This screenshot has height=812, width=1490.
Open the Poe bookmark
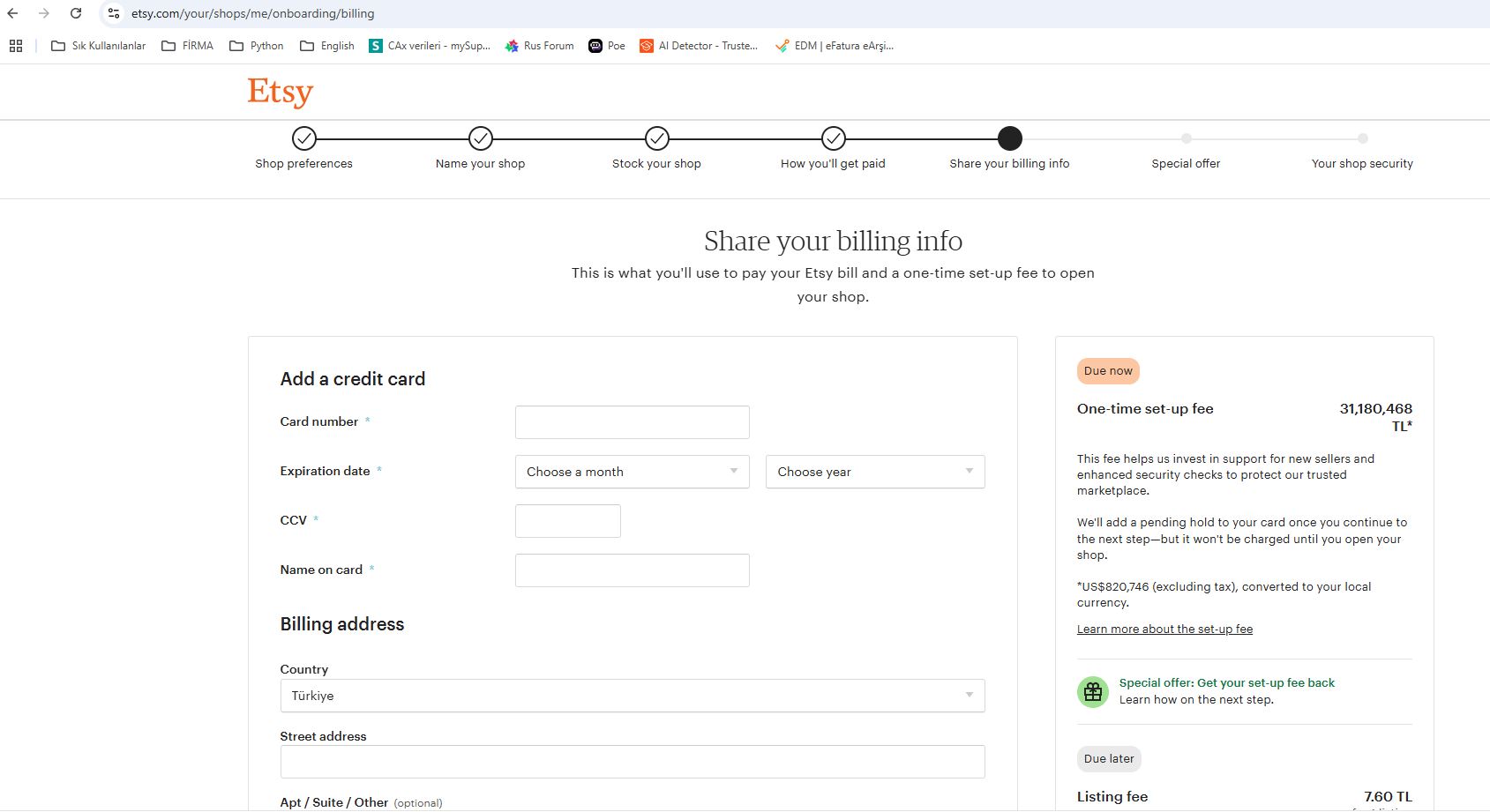(x=607, y=46)
